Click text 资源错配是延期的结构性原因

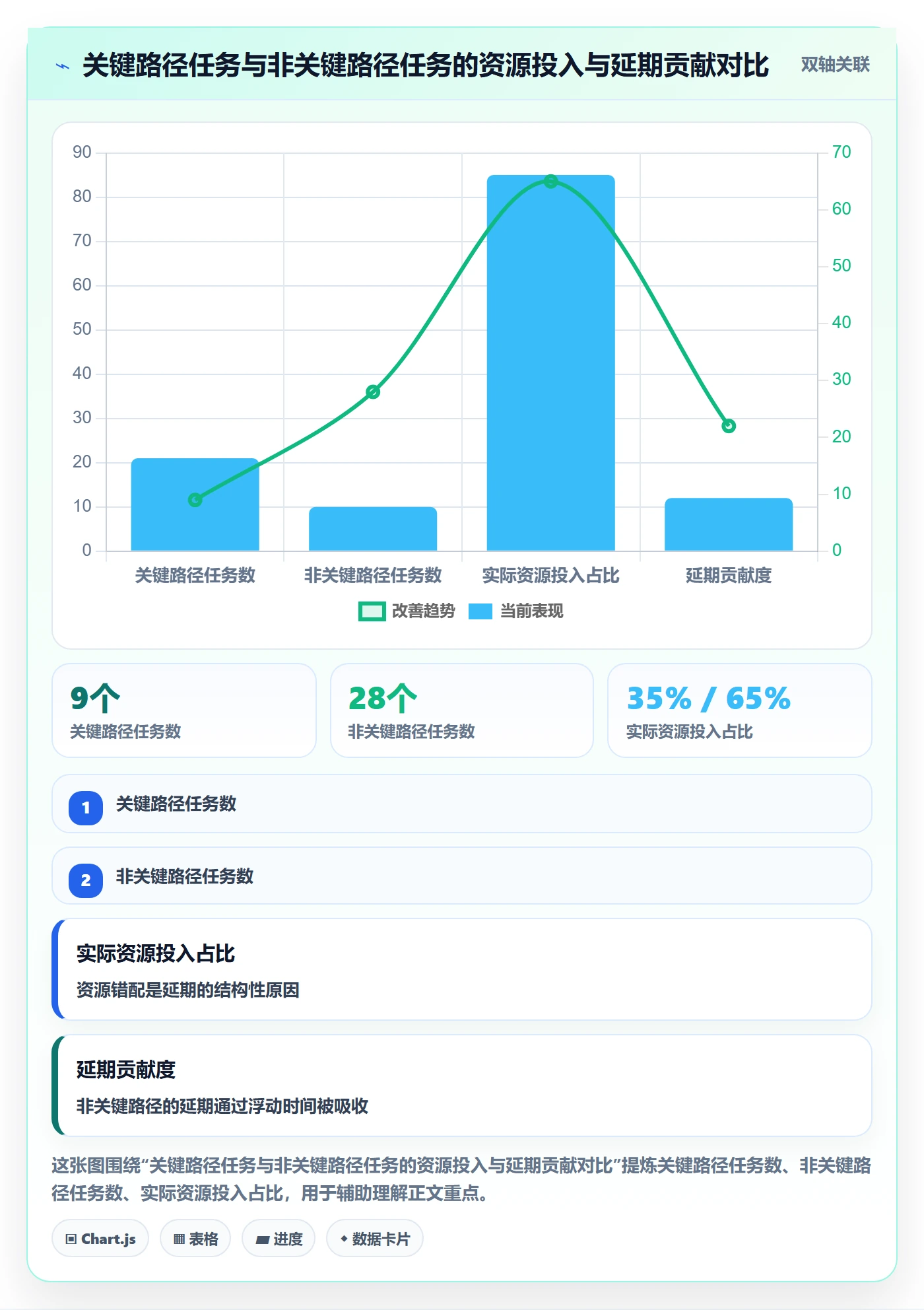point(188,990)
